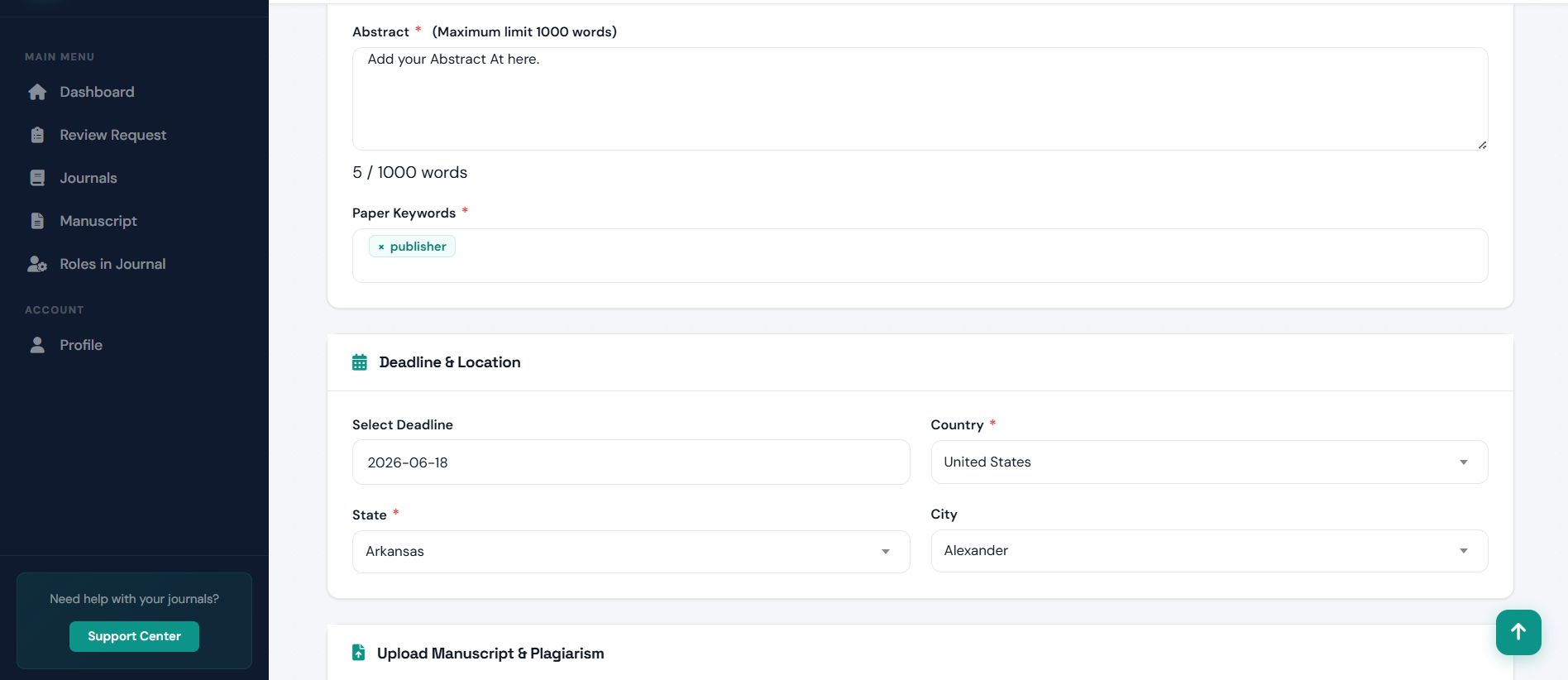Click the Profile person icon

coord(37,345)
